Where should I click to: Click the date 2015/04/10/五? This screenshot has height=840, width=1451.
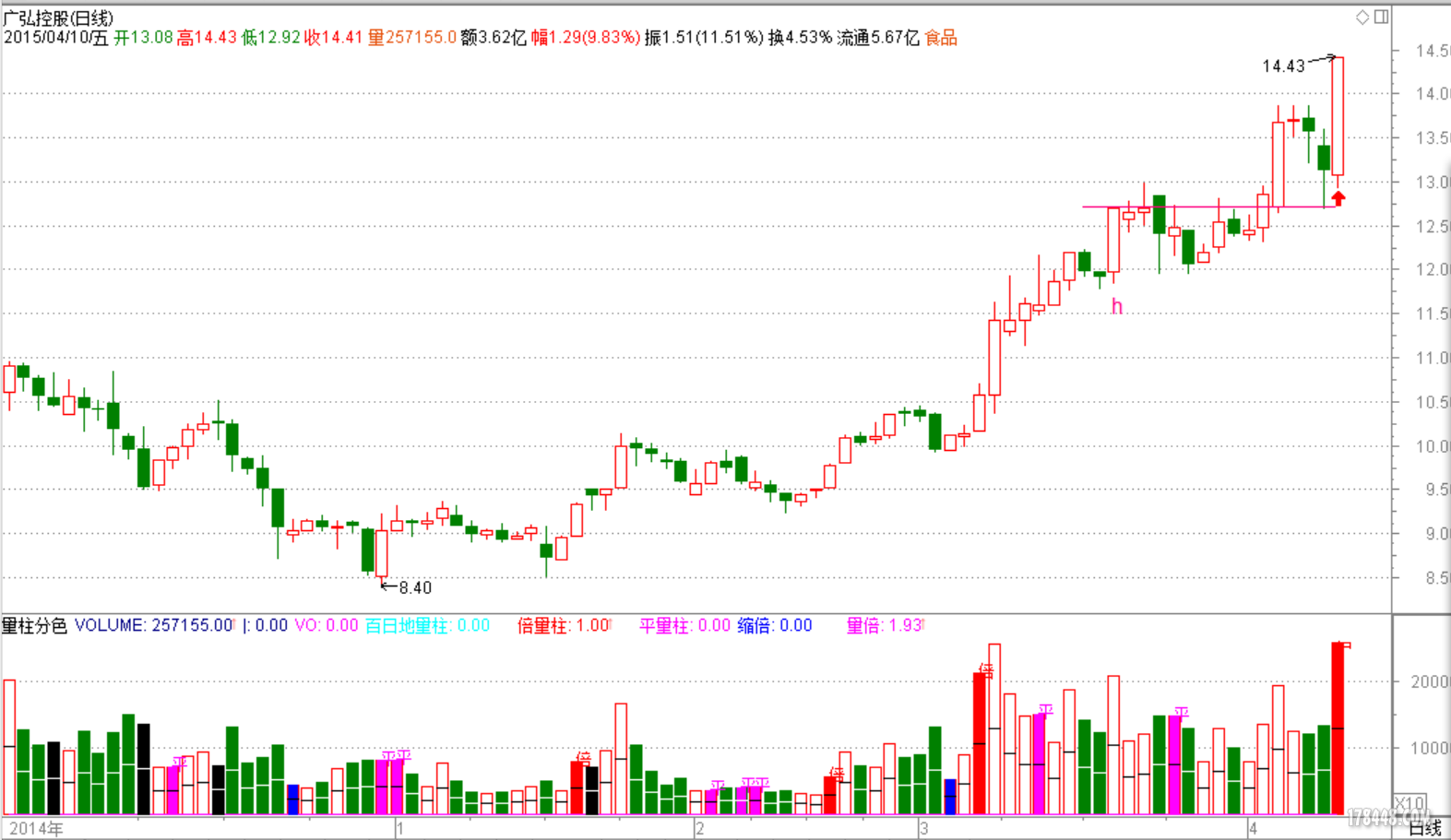pos(56,38)
